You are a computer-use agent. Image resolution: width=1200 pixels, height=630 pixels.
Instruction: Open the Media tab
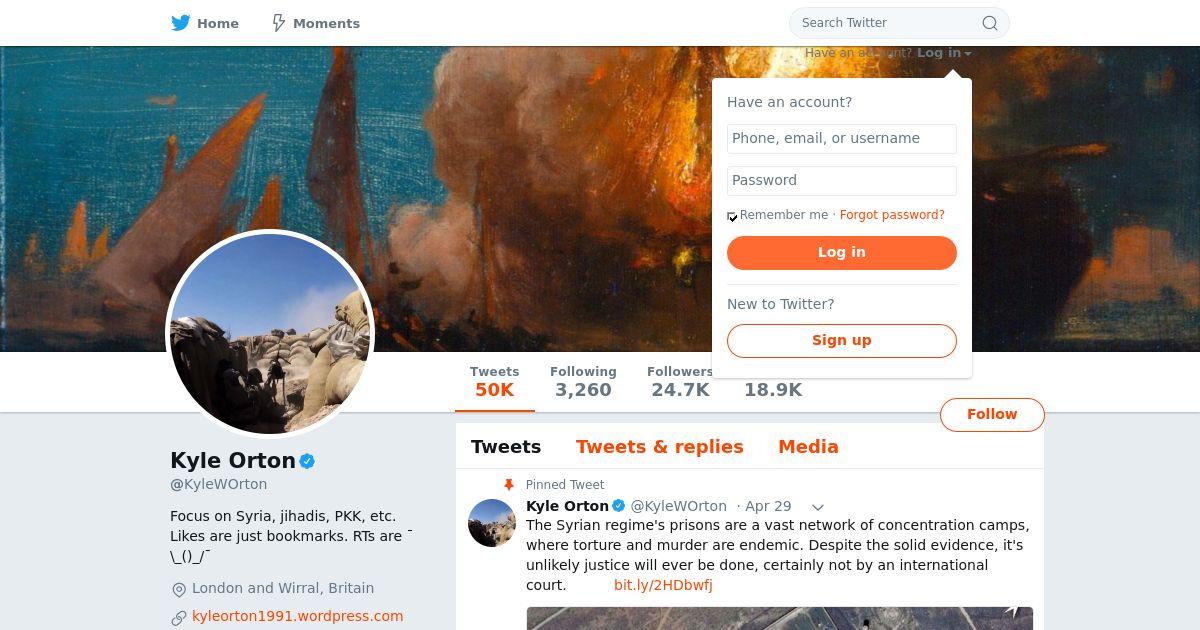point(808,447)
